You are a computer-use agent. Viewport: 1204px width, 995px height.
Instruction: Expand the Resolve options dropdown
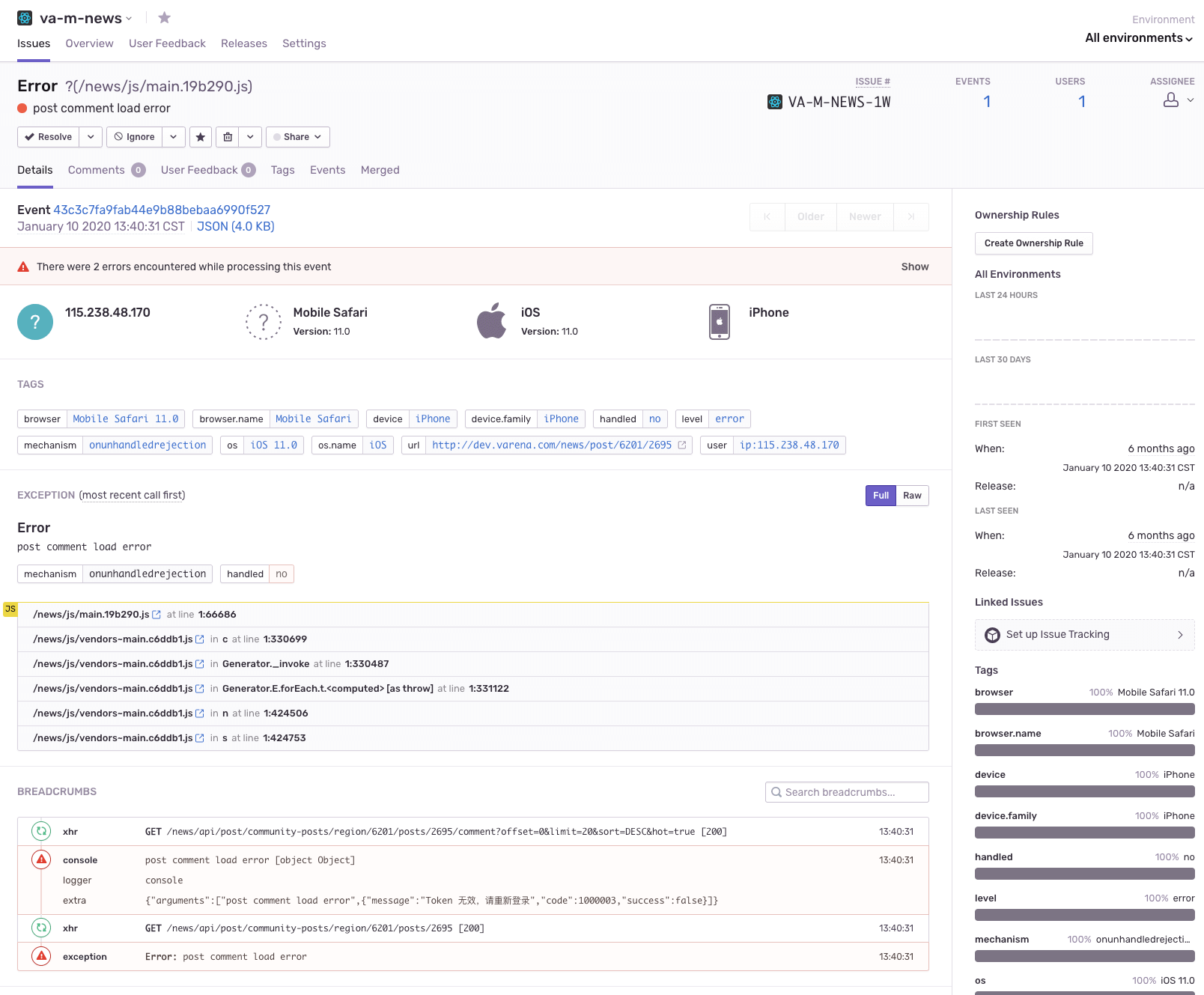tap(91, 137)
